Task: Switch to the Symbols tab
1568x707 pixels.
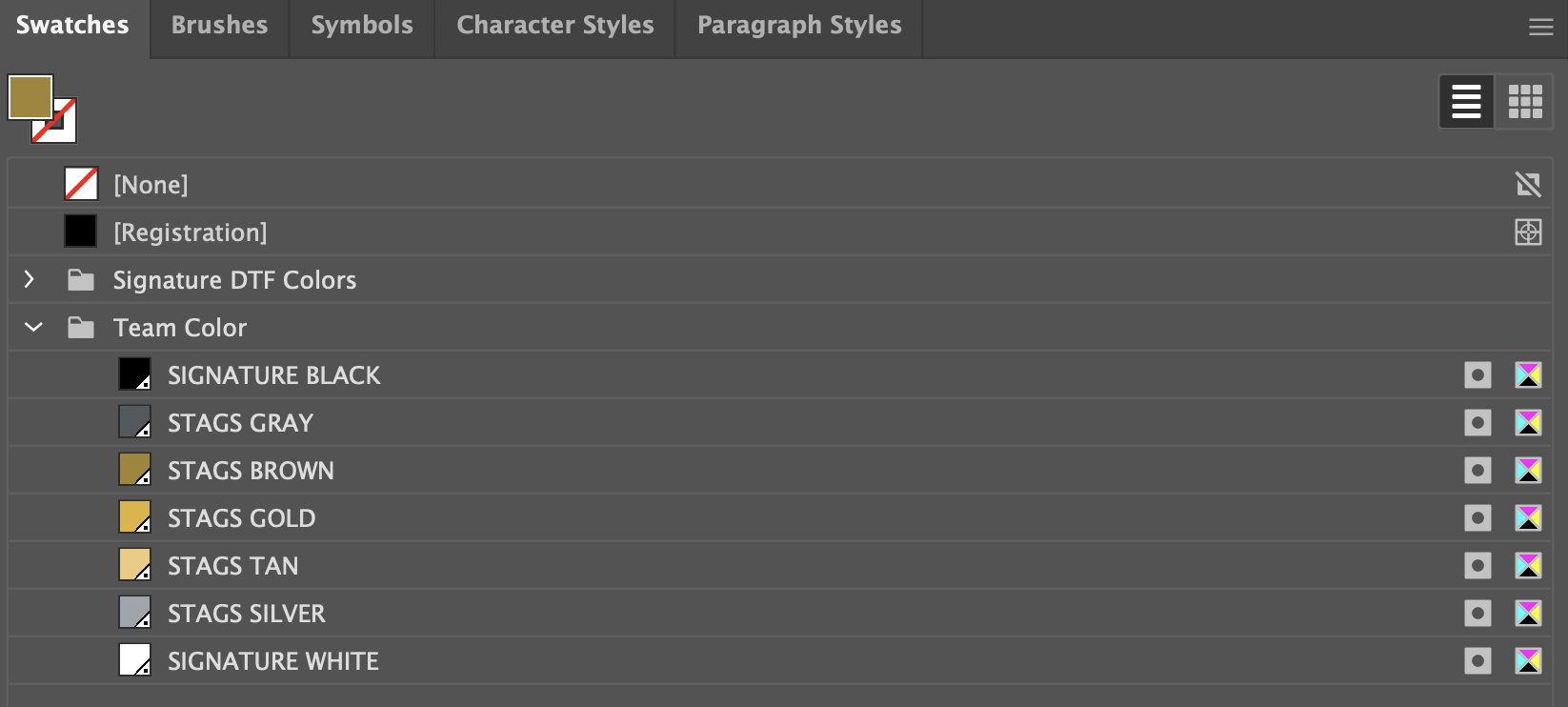Action: coord(362,26)
